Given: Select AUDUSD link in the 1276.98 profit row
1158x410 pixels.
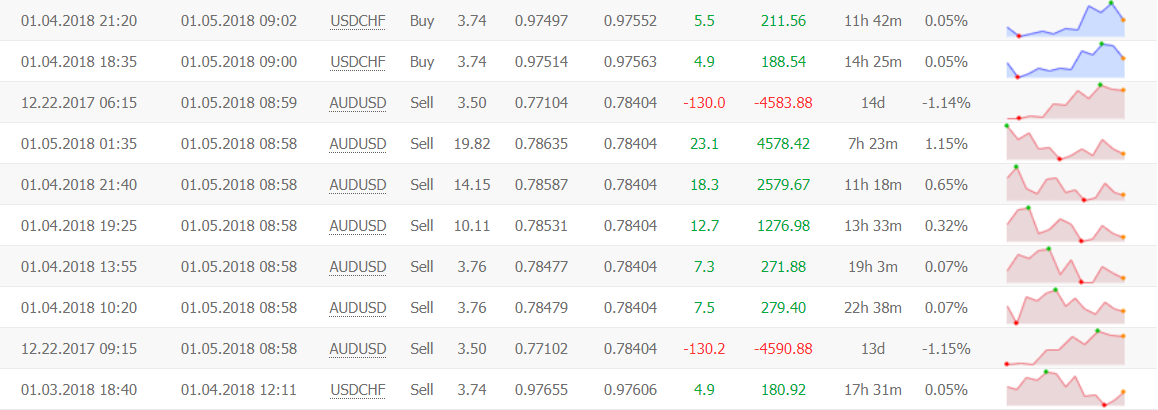Looking at the screenshot, I should (x=357, y=226).
